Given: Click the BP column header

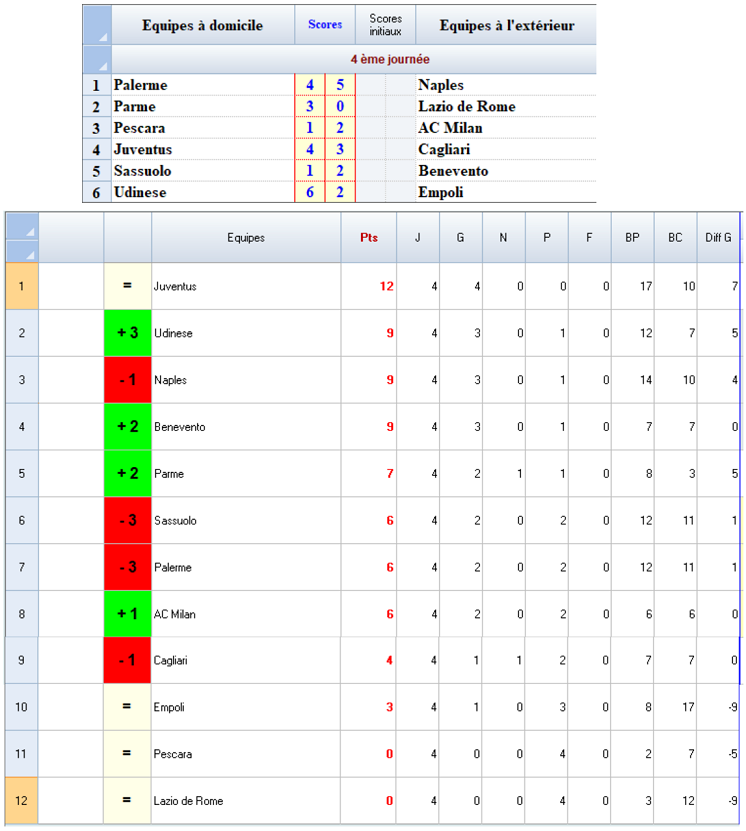Looking at the screenshot, I should 632,238.
